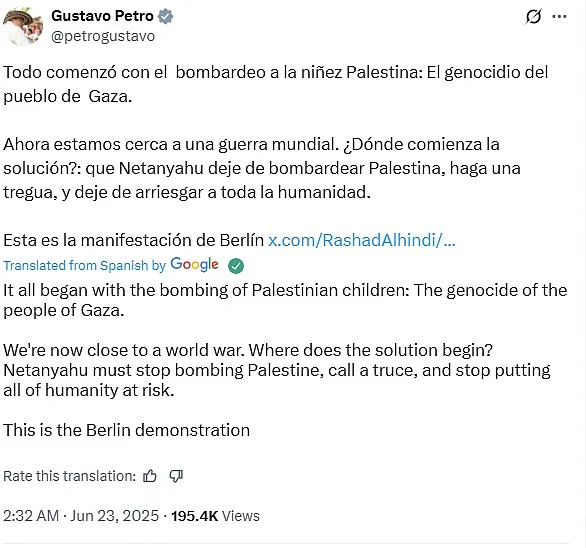Click the Google logo in translation line
The width and height of the screenshot is (586, 548).
(x=194, y=264)
